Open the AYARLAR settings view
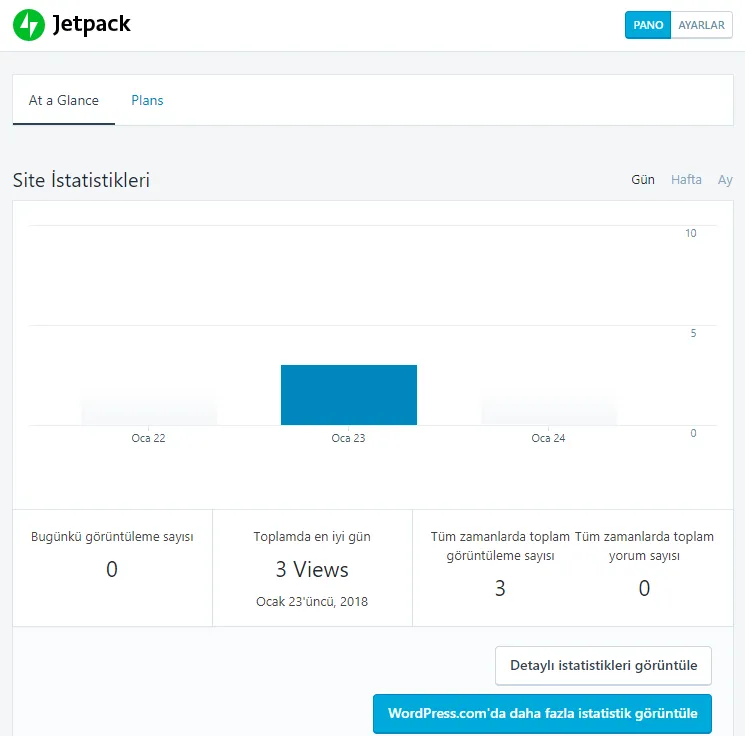 pos(701,25)
